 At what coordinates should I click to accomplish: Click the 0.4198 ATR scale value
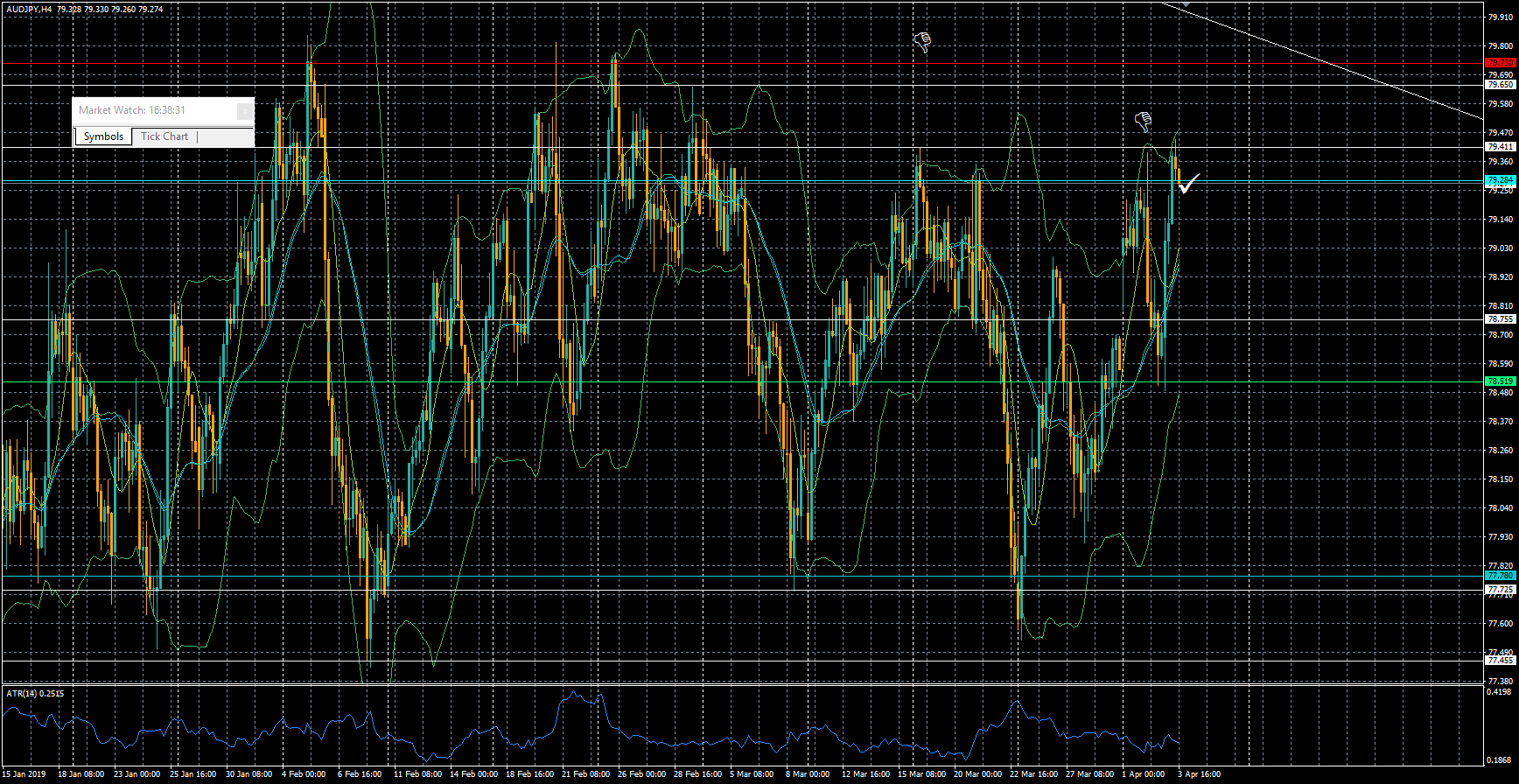pos(1498,691)
